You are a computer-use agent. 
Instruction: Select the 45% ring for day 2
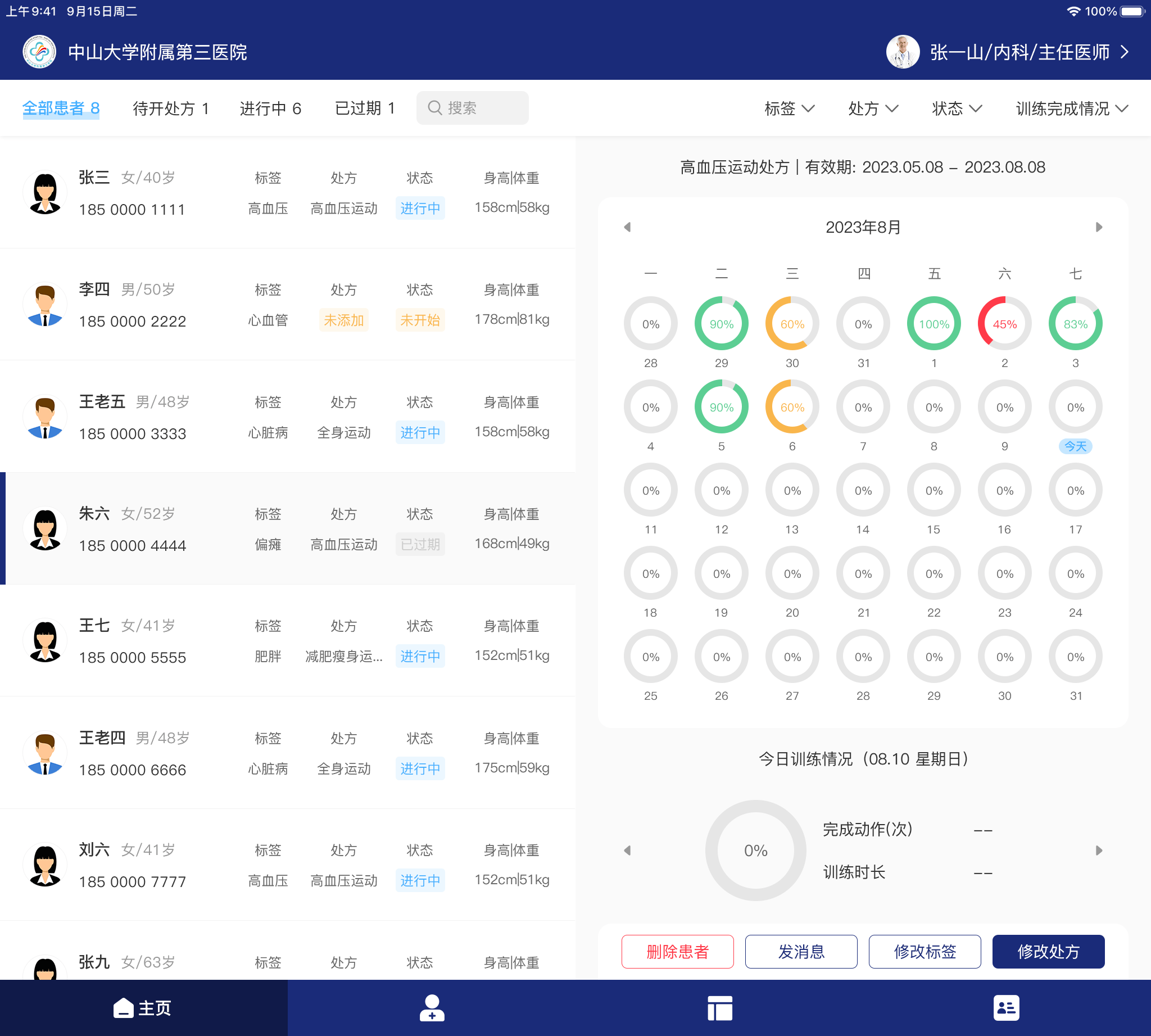[x=1004, y=323]
